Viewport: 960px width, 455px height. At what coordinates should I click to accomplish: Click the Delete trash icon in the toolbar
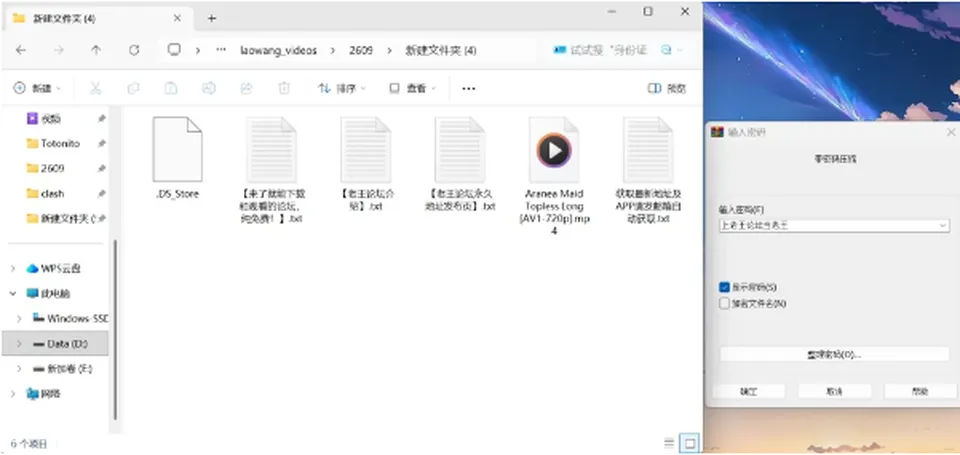[x=284, y=88]
